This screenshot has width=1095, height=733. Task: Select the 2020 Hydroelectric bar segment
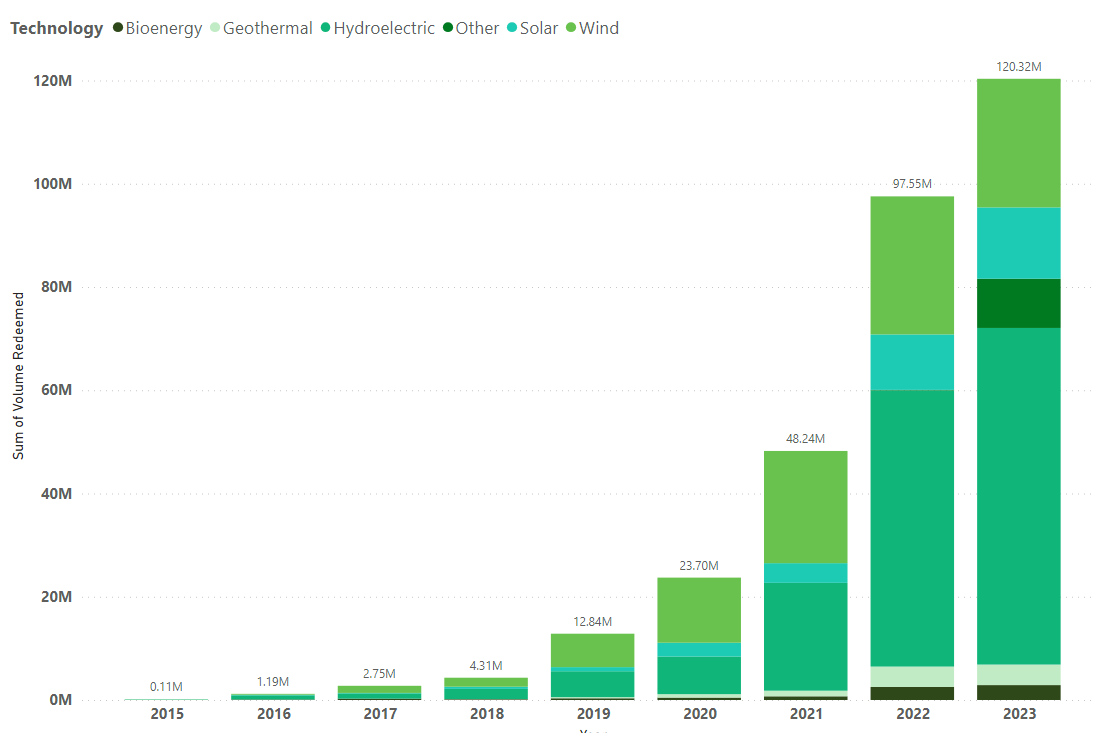[699, 675]
